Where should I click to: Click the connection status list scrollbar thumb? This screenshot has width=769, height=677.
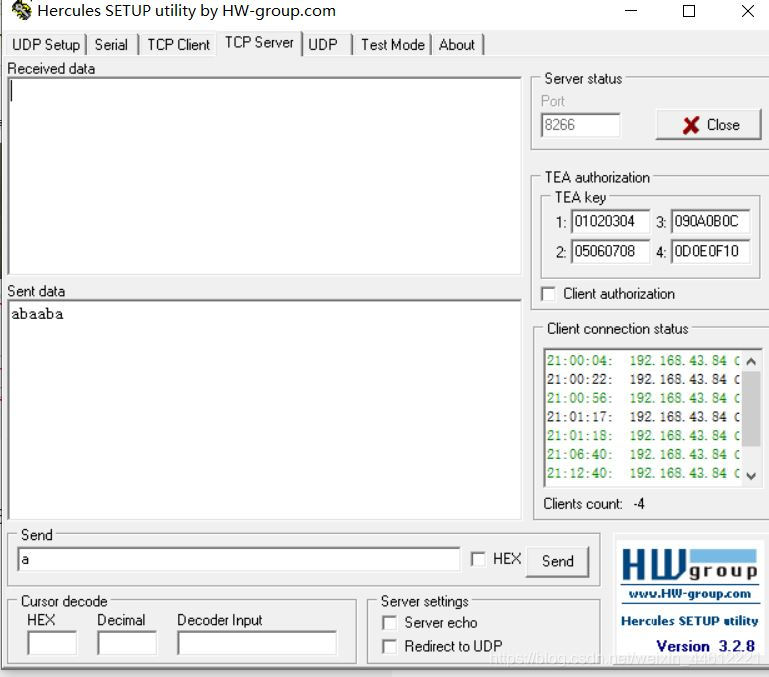pos(751,409)
